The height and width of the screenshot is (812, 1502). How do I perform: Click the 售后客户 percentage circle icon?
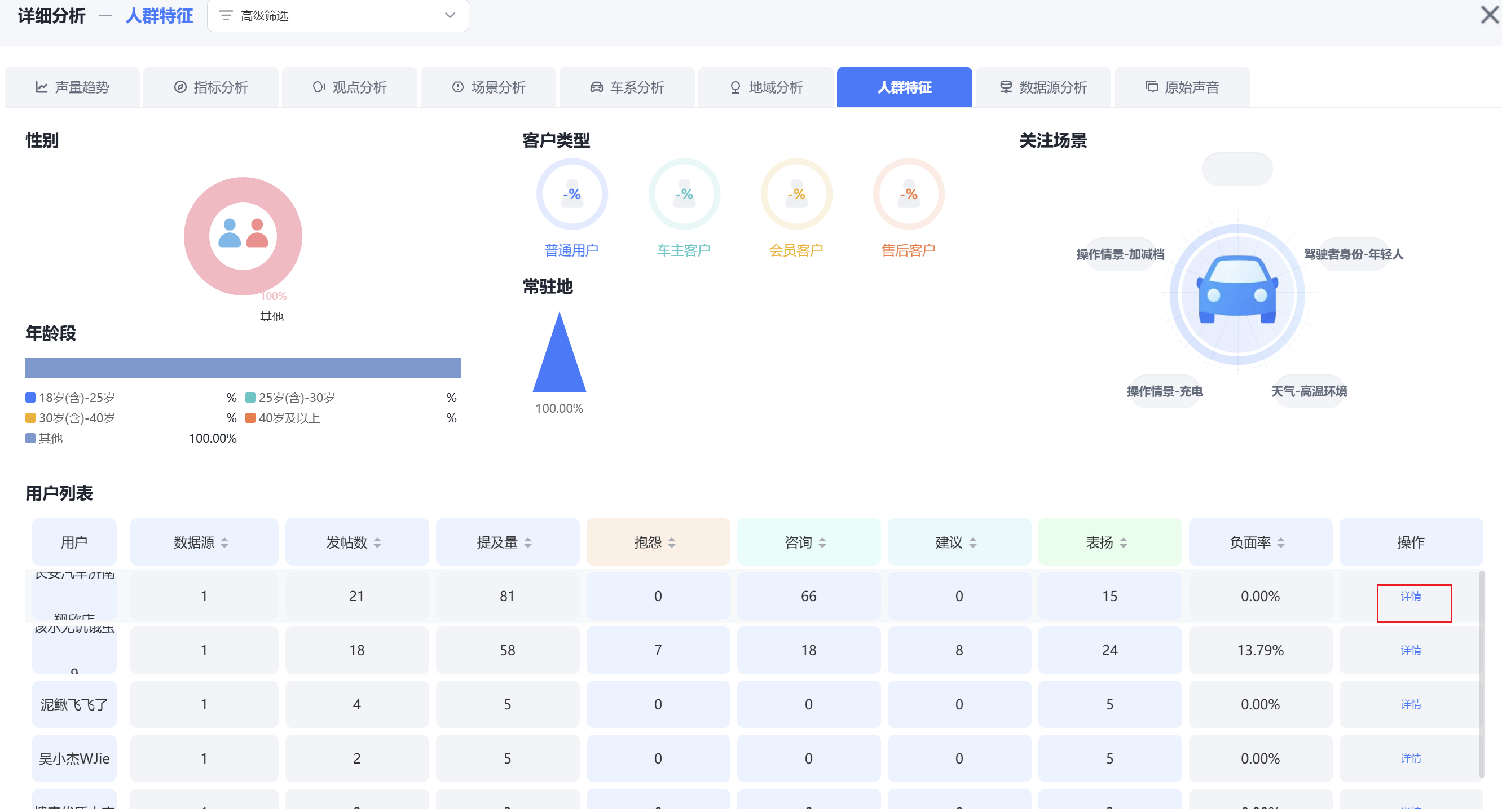(x=908, y=194)
